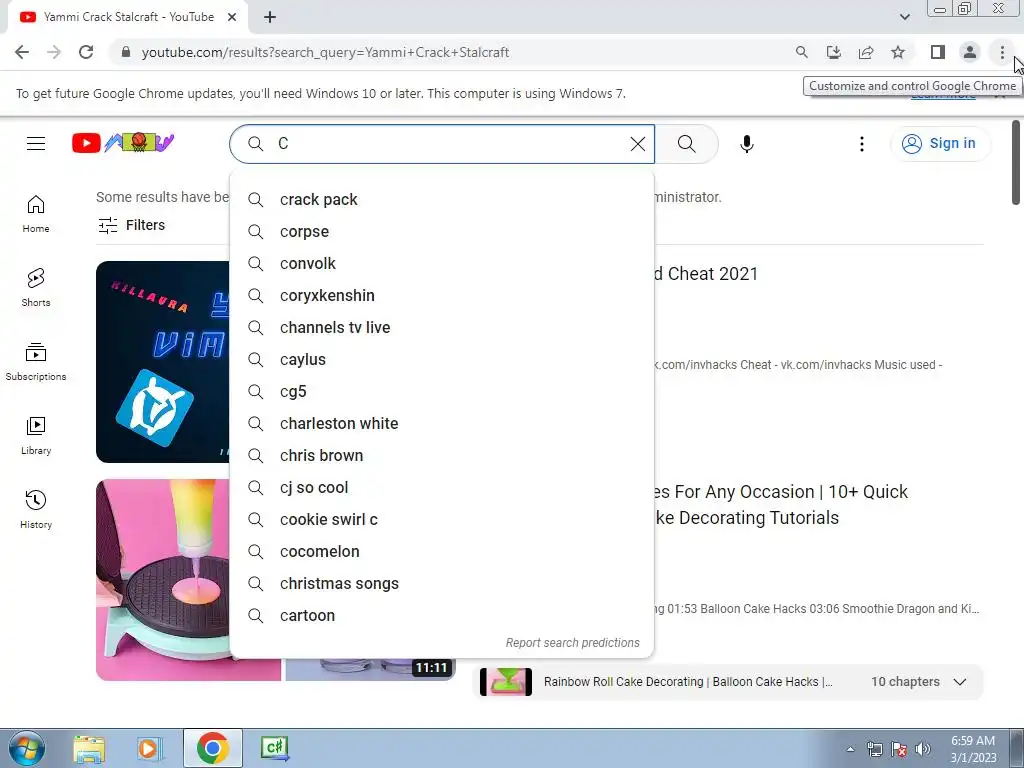Open YouTube settings three-dot menu

[x=861, y=144]
